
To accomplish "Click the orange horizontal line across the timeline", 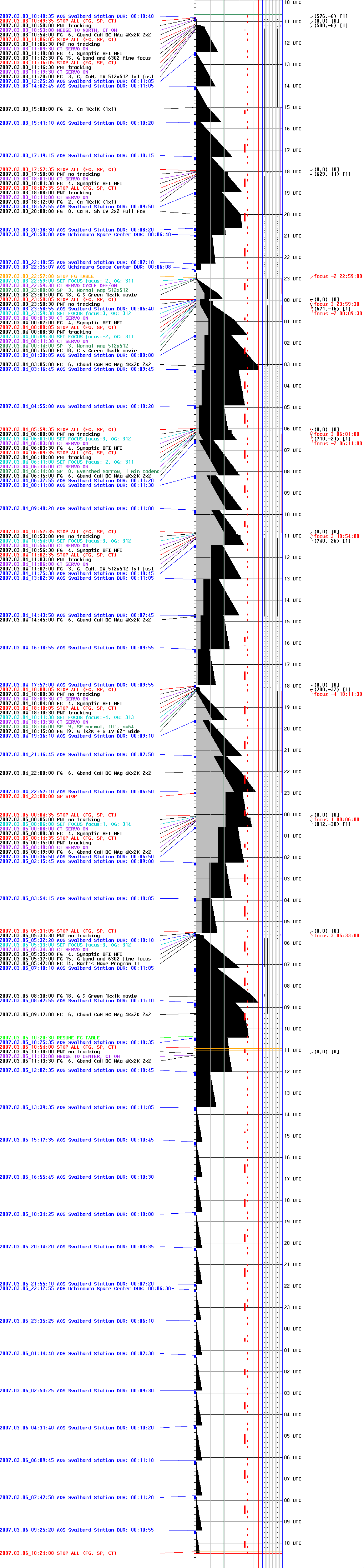I will point(238,1049).
